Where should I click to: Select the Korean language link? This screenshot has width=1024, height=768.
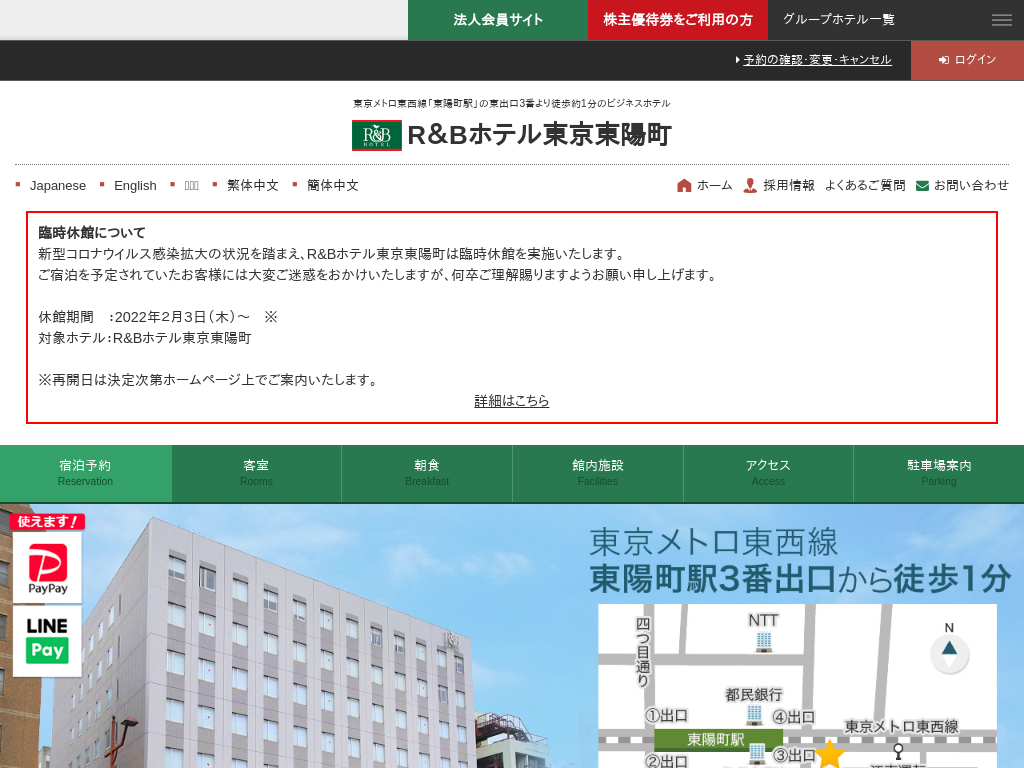click(x=191, y=185)
